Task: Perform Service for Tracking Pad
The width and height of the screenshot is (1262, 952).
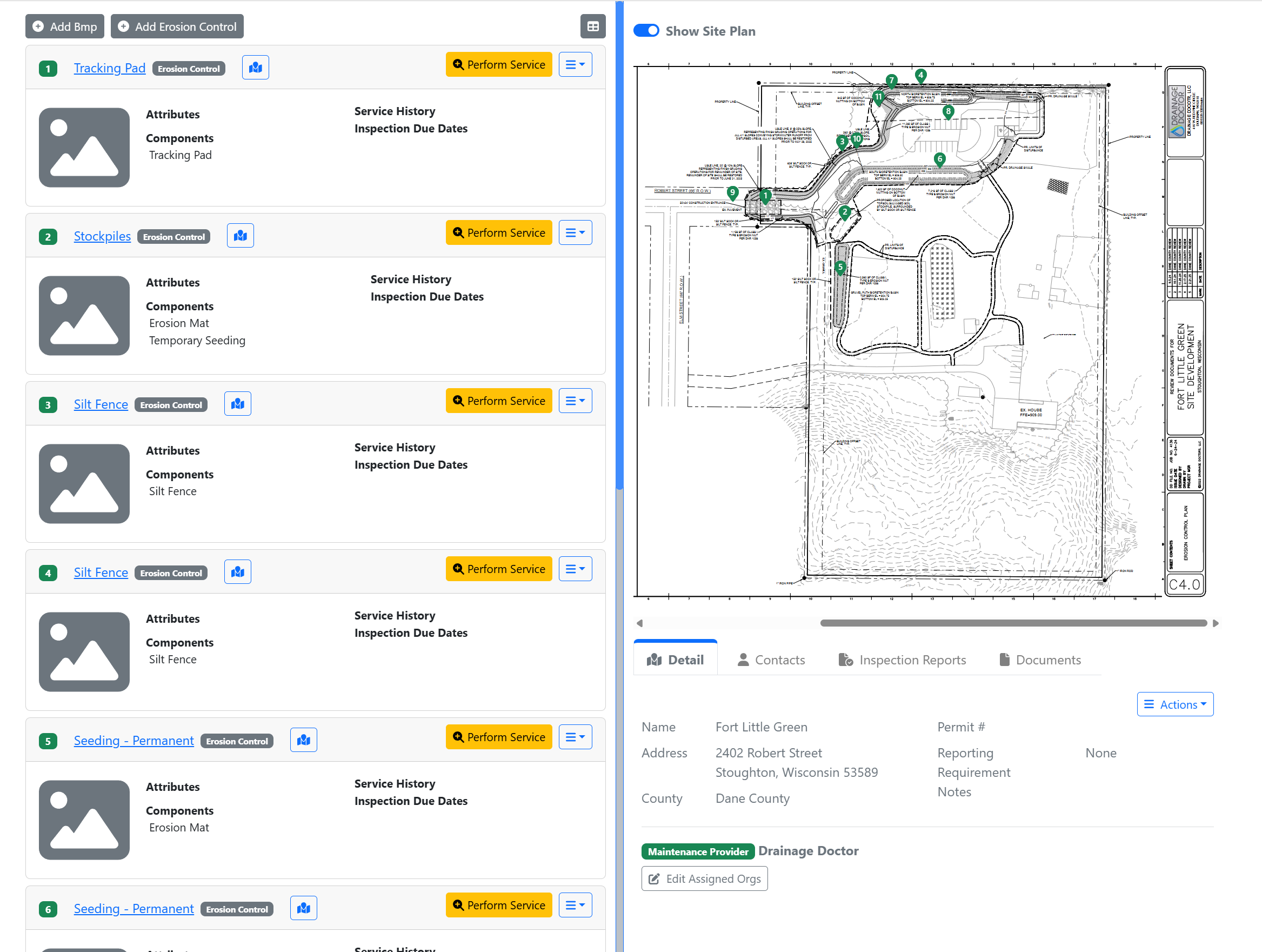Action: coord(499,64)
